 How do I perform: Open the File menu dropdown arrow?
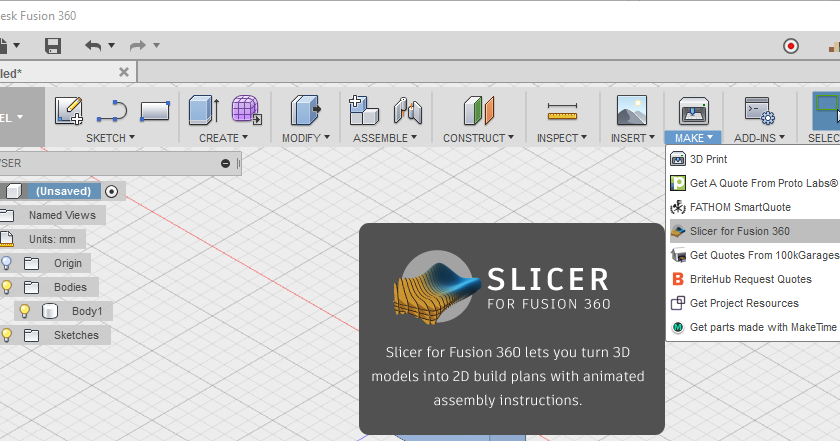(17, 46)
